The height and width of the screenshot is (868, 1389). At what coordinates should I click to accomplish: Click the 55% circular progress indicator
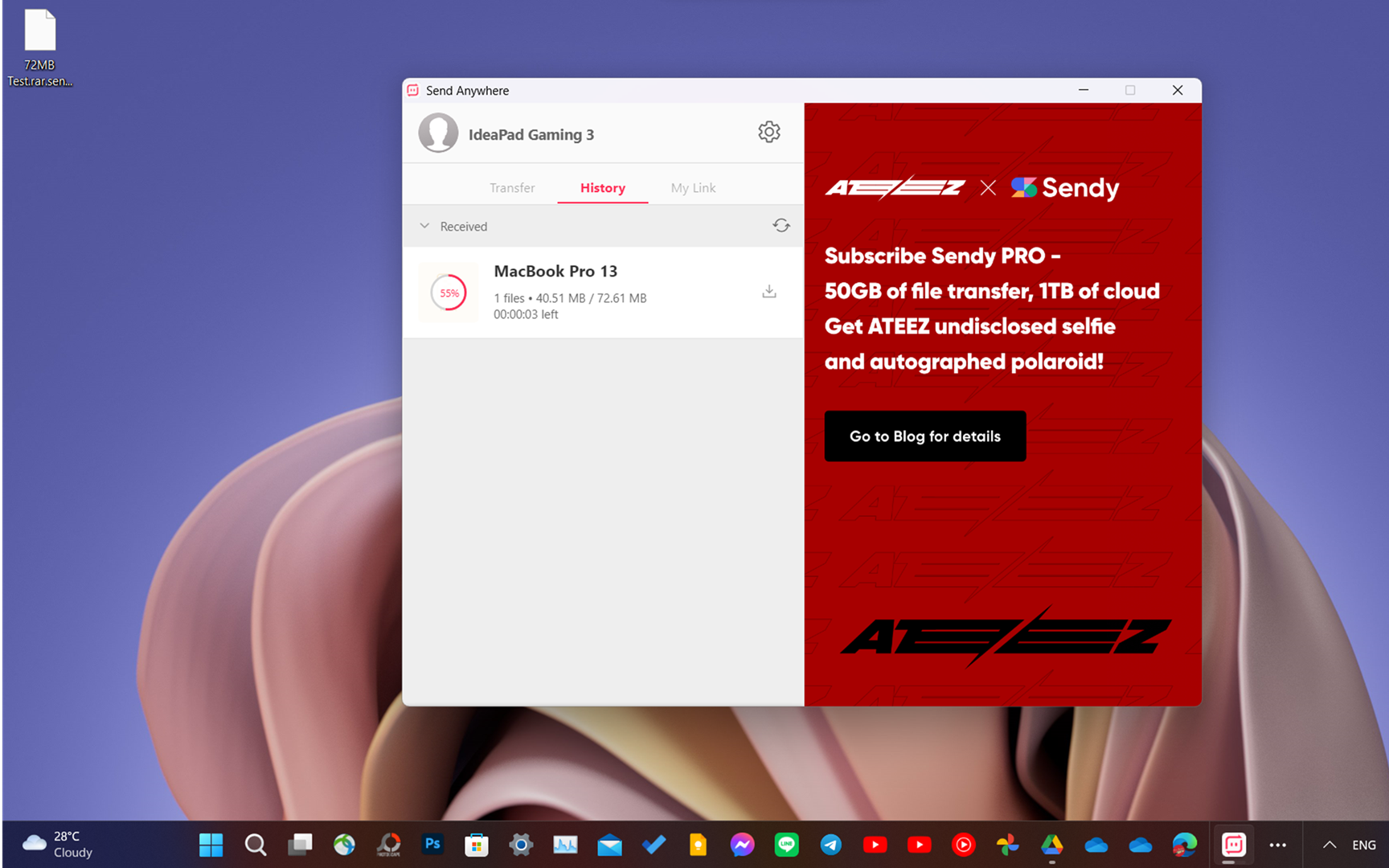tap(449, 293)
